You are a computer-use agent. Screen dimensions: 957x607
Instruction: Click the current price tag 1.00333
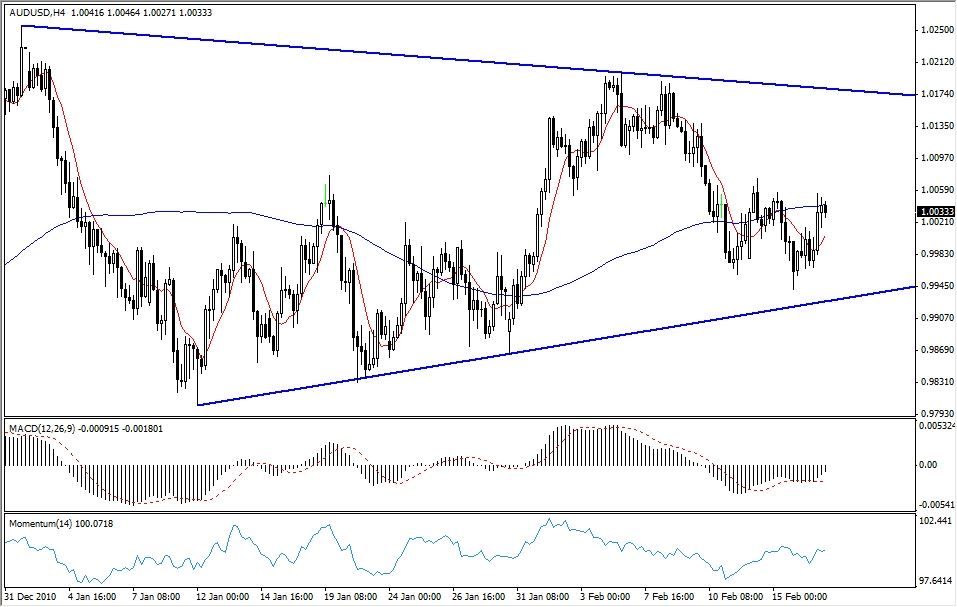(934, 211)
